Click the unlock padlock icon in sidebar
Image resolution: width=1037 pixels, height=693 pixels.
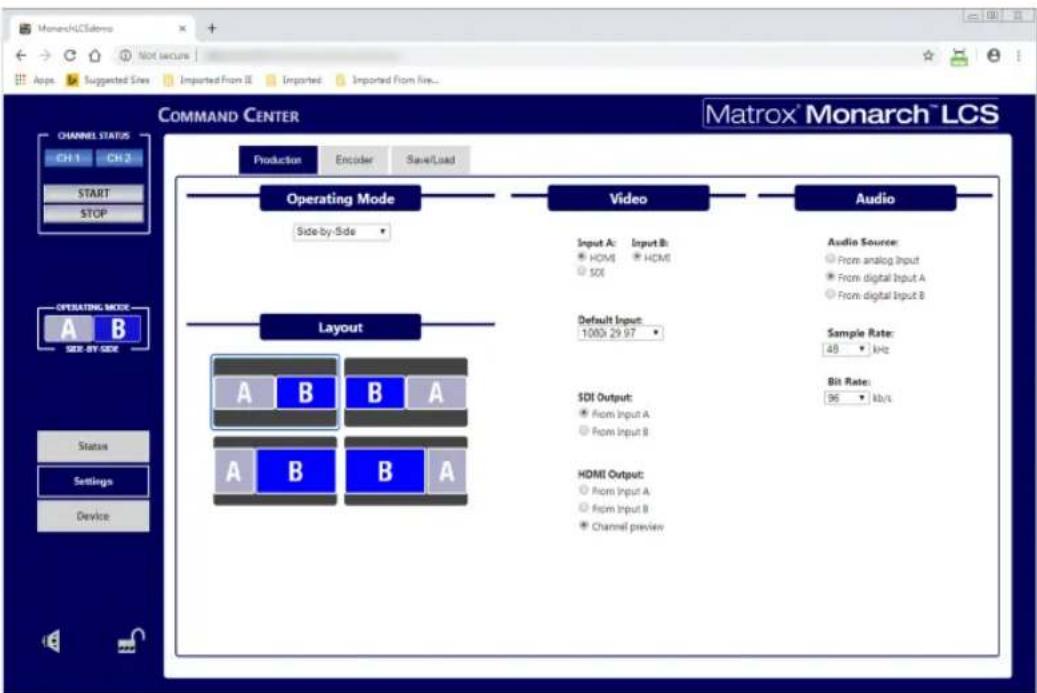click(131, 640)
